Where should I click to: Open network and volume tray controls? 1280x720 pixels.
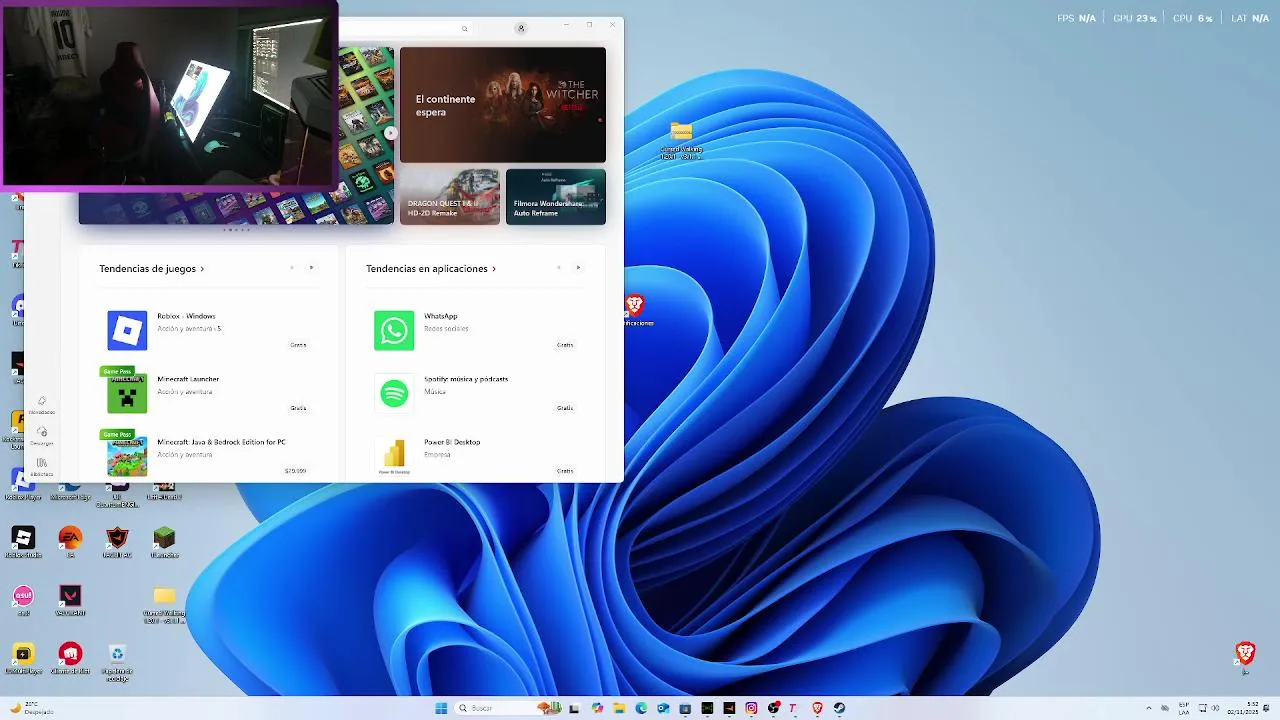tap(1209, 708)
